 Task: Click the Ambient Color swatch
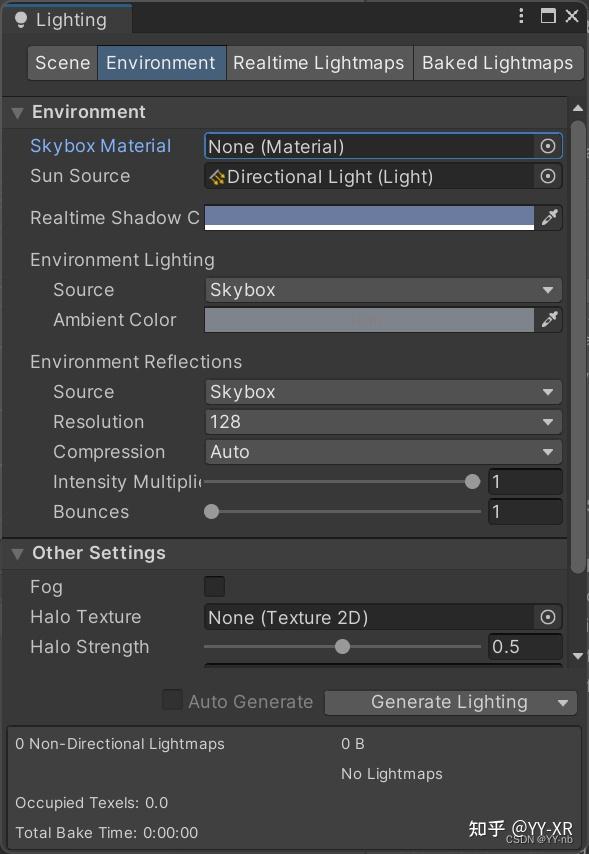370,321
